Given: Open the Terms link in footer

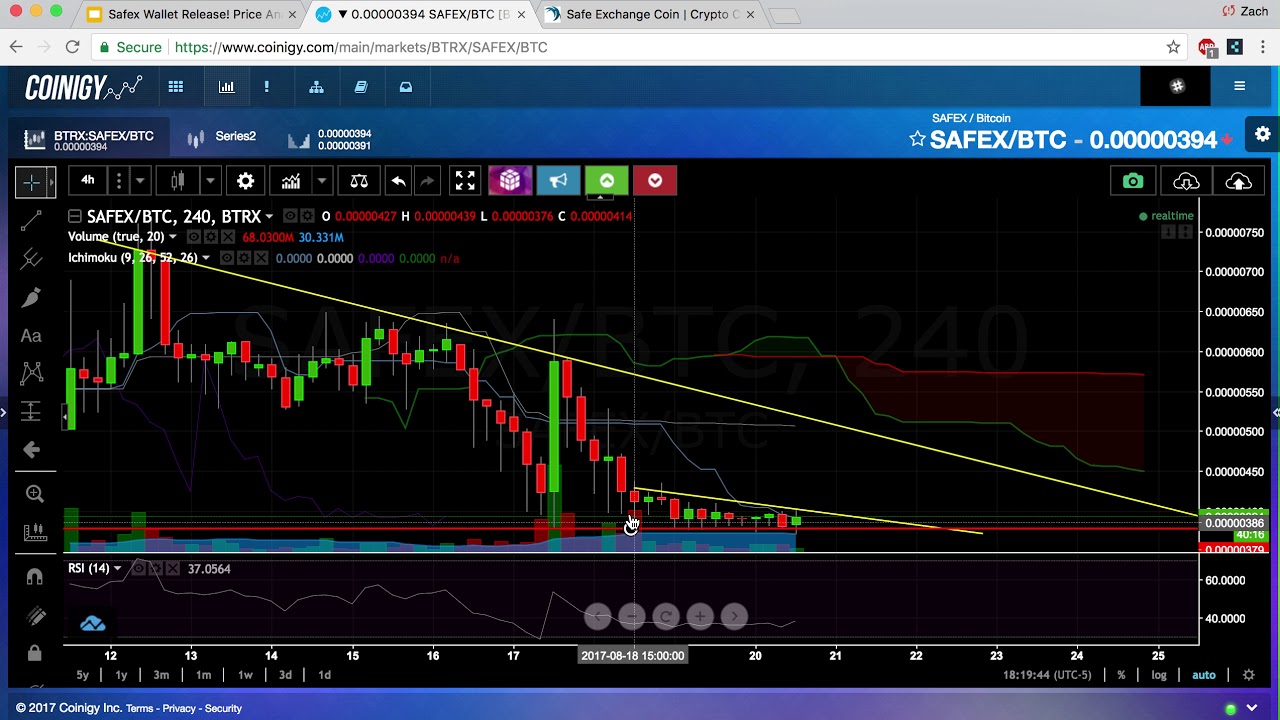Looking at the screenshot, I should pyautogui.click(x=140, y=708).
